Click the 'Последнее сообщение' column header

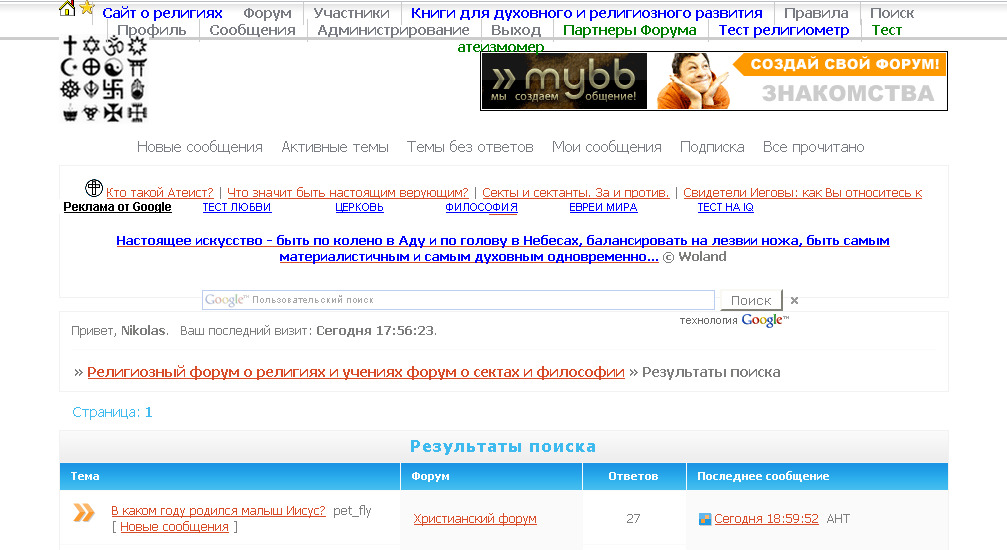[x=763, y=476]
